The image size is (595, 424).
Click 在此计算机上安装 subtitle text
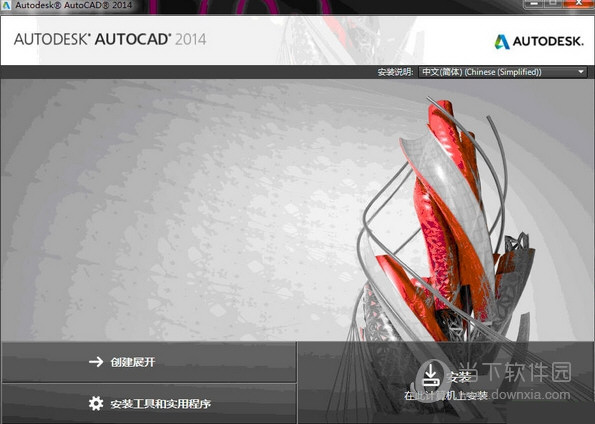[x=446, y=396]
